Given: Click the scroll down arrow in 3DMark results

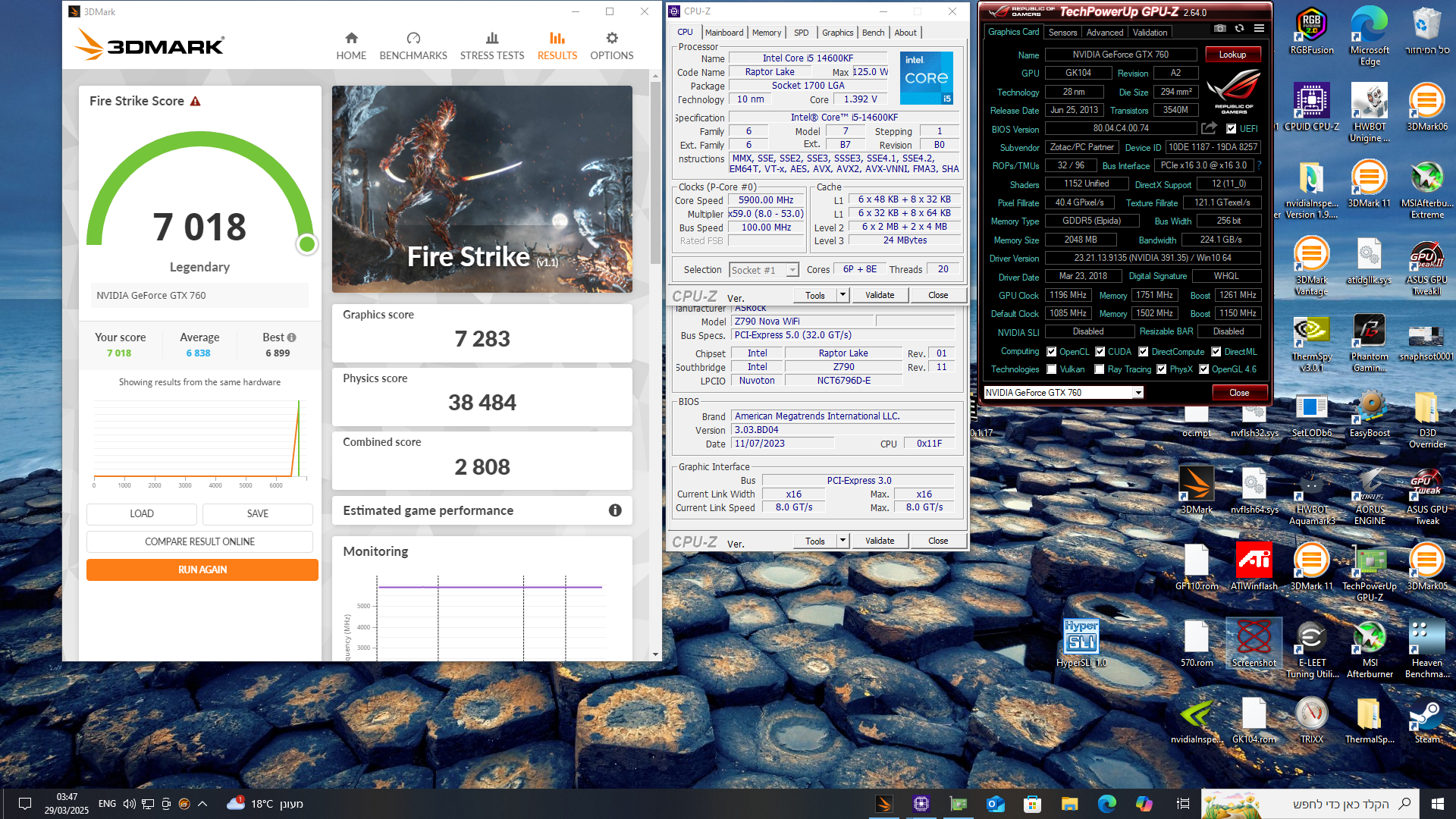Looking at the screenshot, I should 655,654.
